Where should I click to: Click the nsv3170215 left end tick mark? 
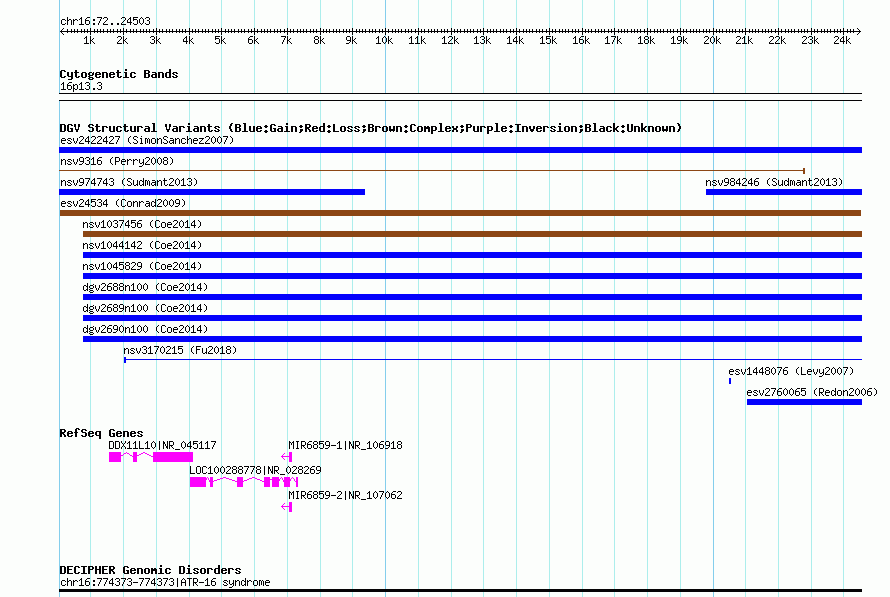(125, 360)
